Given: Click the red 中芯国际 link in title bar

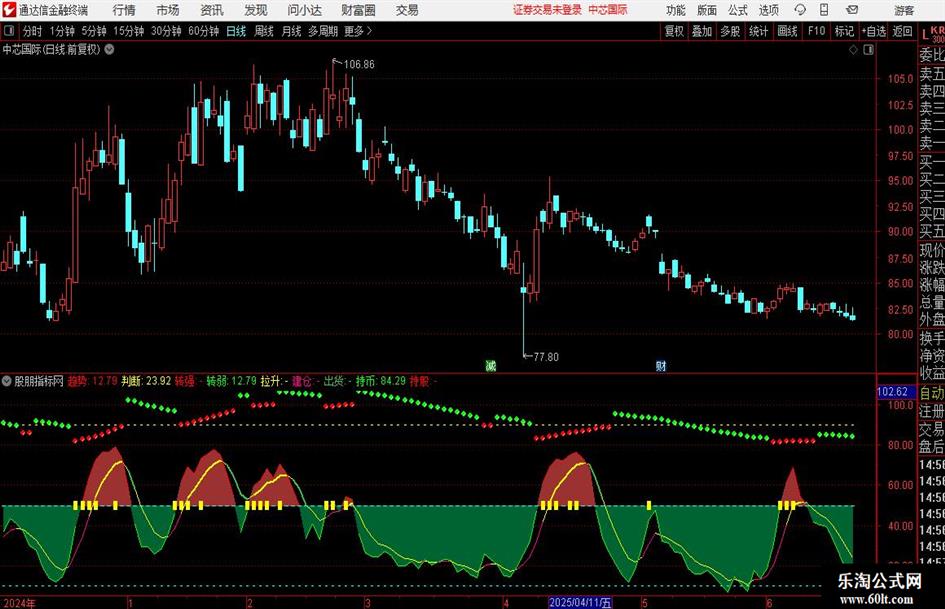Looking at the screenshot, I should coord(608,10).
